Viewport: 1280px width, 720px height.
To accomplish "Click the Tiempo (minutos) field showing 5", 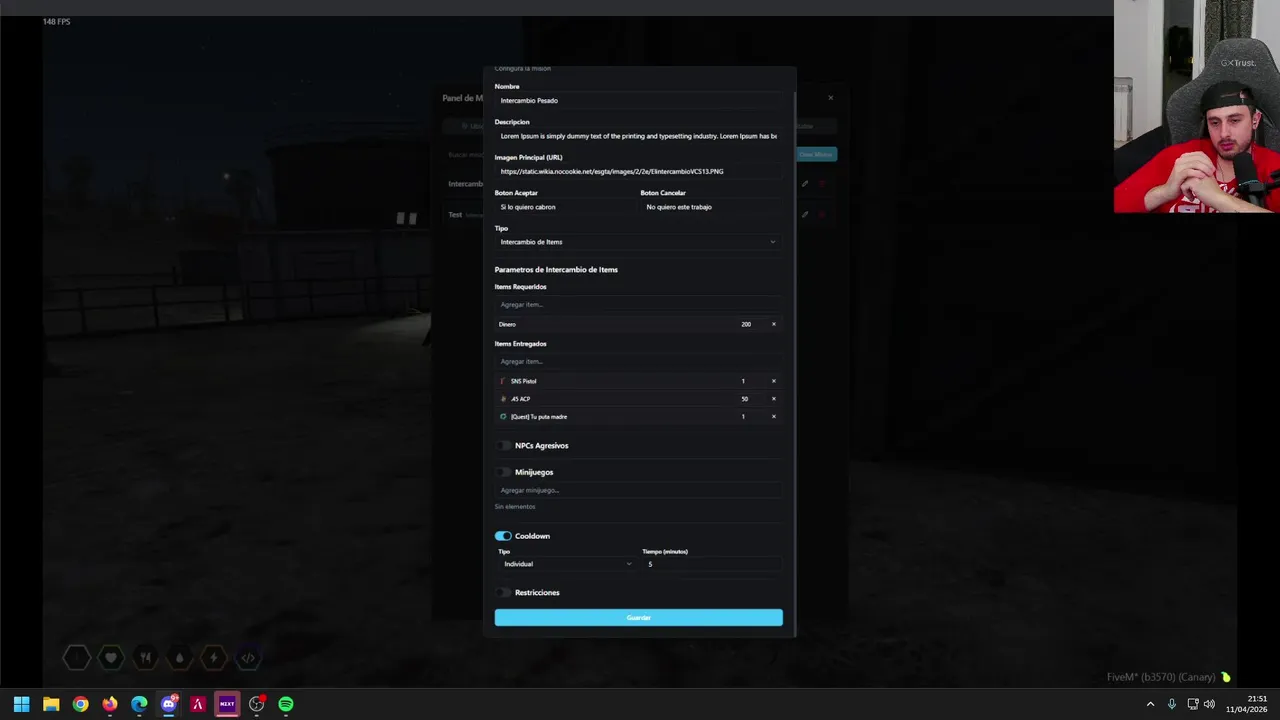I will coord(711,564).
